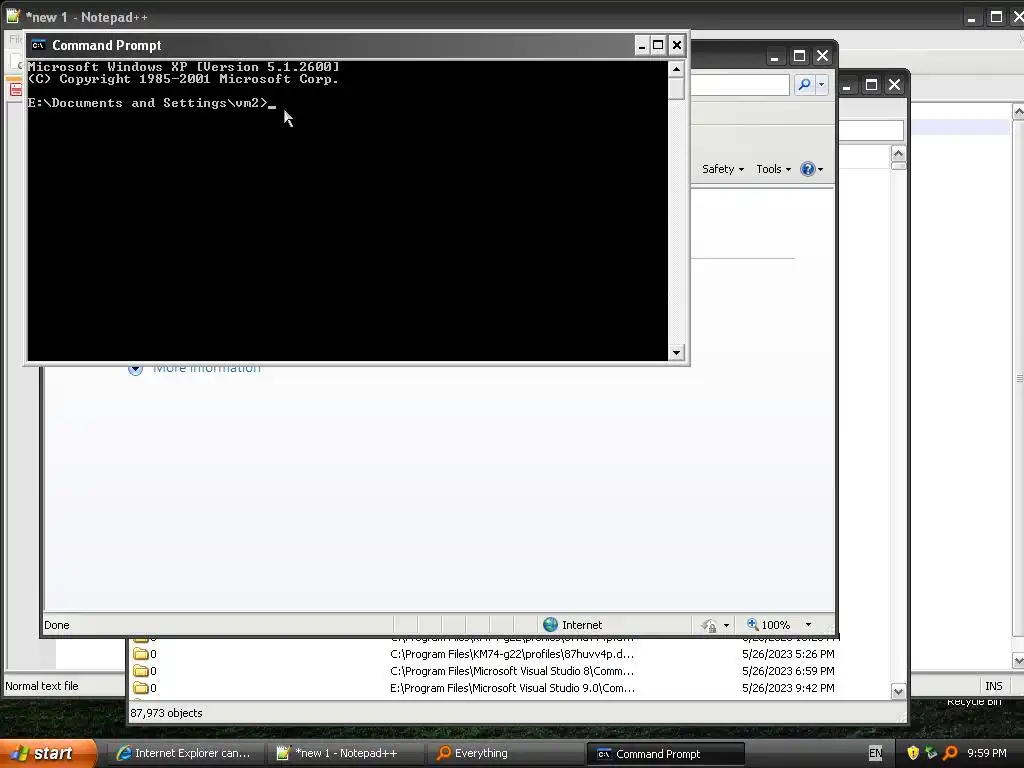Click the yellow security shield tray icon
This screenshot has width=1024, height=768.
coord(912,754)
